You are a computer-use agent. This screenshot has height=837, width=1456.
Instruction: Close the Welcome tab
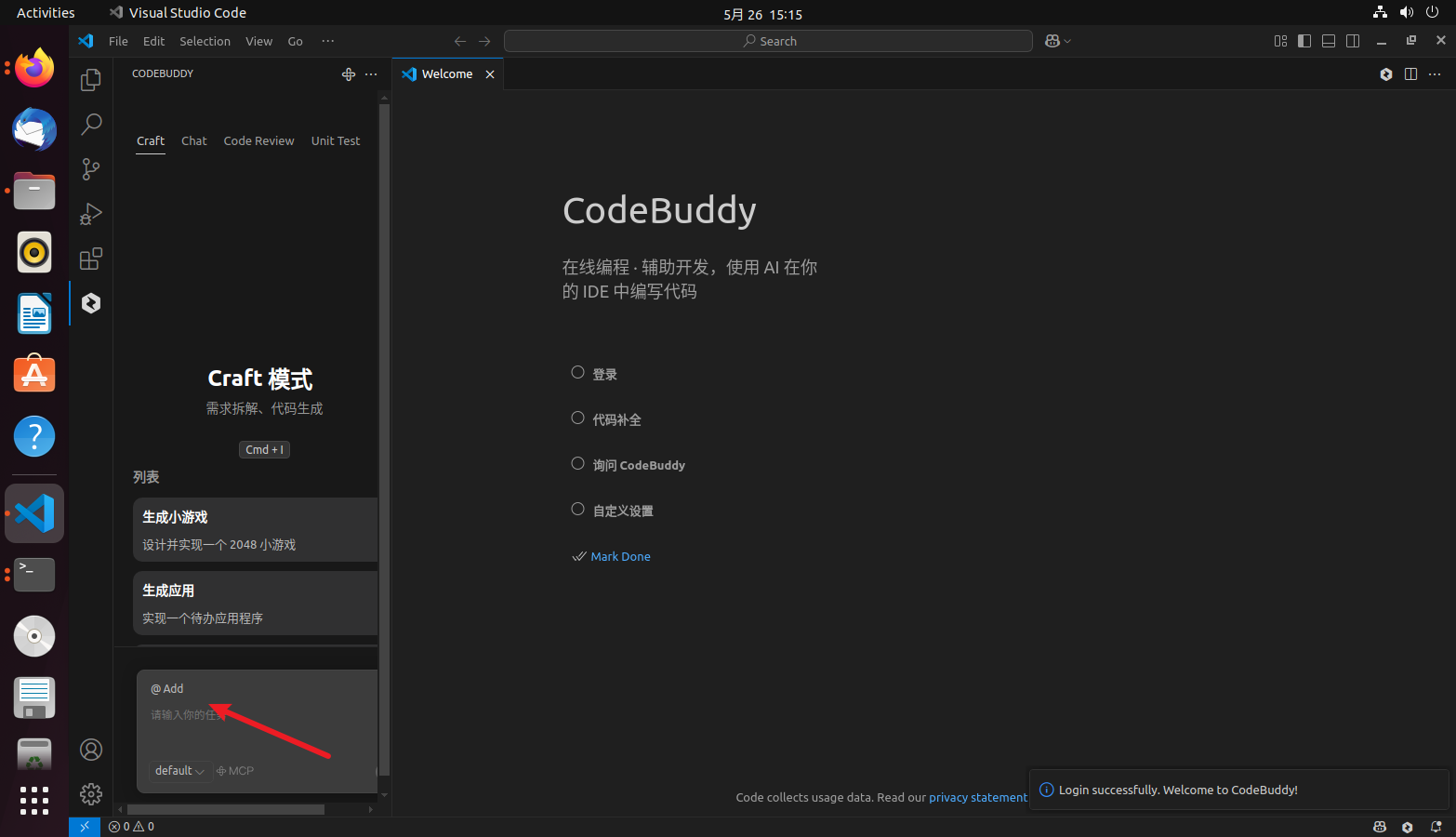pyautogui.click(x=490, y=74)
